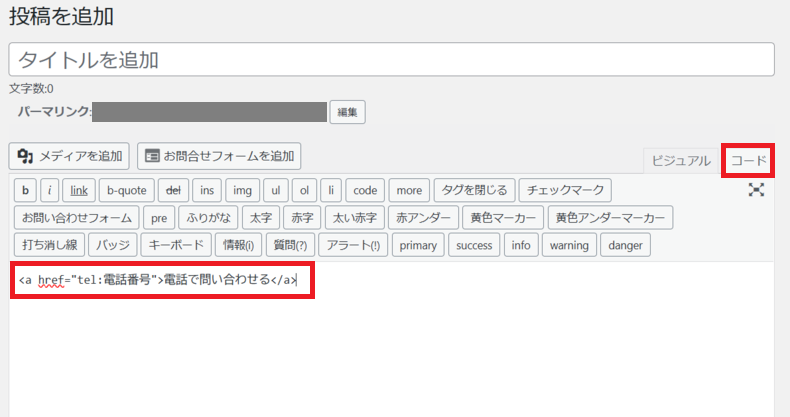Viewport: 790px width, 417px height.
Task: Click the fullscreen distraction-free writing icon
Action: [756, 190]
